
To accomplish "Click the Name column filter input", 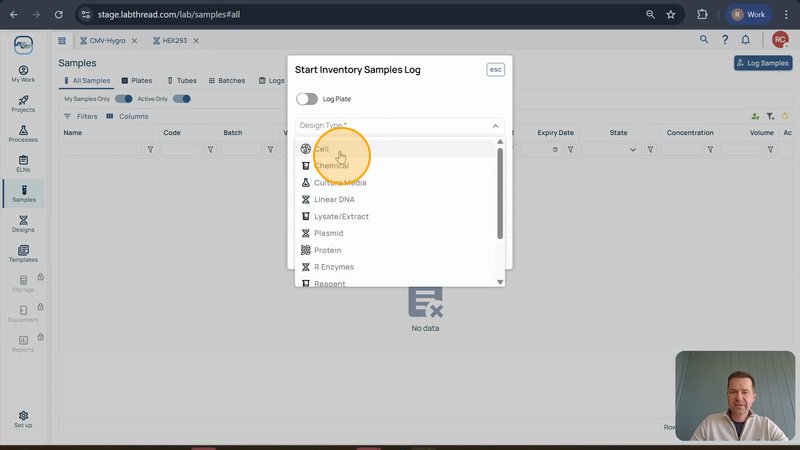I will pos(102,149).
